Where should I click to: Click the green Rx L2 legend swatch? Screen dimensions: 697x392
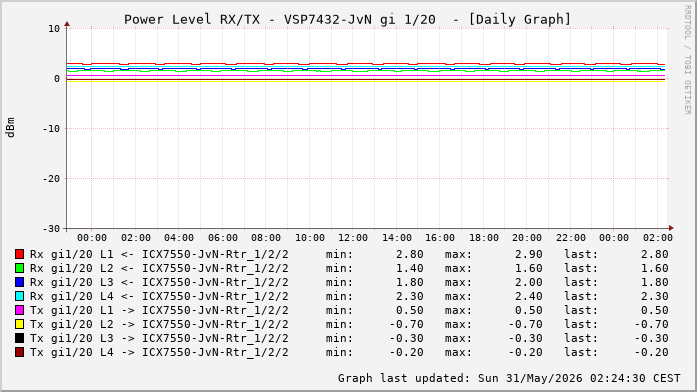pyautogui.click(x=20, y=268)
